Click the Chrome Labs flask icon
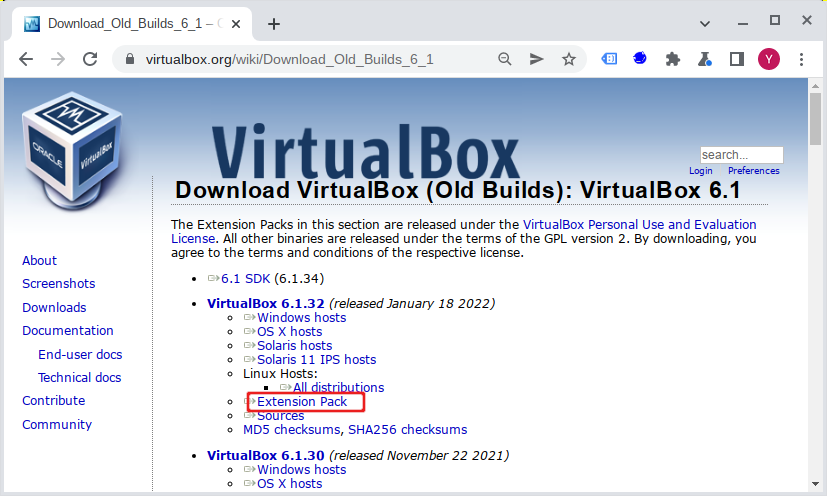The height and width of the screenshot is (496, 827). click(x=705, y=59)
